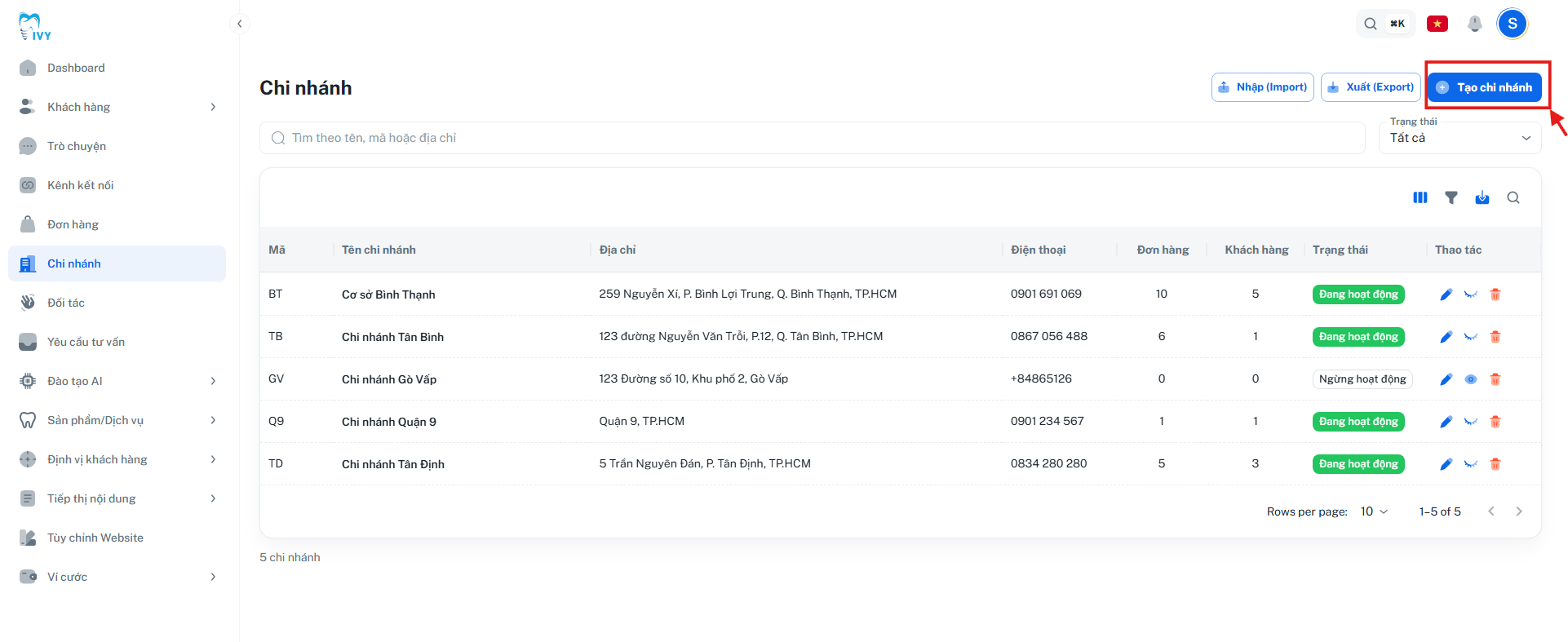Viewport: 1568px width, 642px height.
Task: Open the Rows per page dropdown
Action: (1374, 511)
